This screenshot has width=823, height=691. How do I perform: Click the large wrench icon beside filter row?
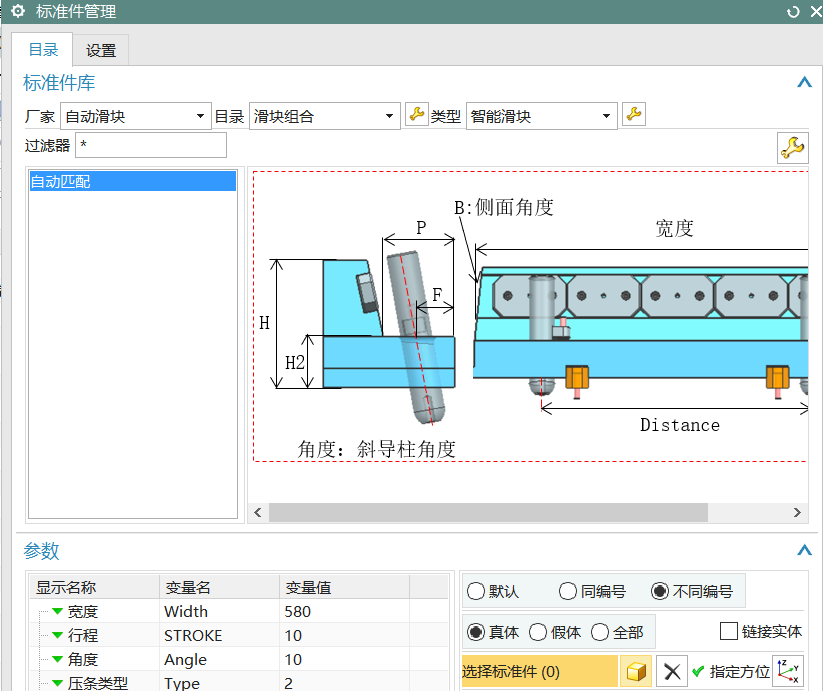pyautogui.click(x=793, y=148)
